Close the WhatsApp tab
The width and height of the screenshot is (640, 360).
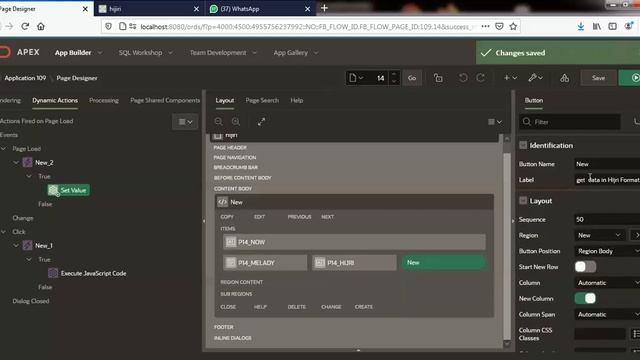(307, 9)
